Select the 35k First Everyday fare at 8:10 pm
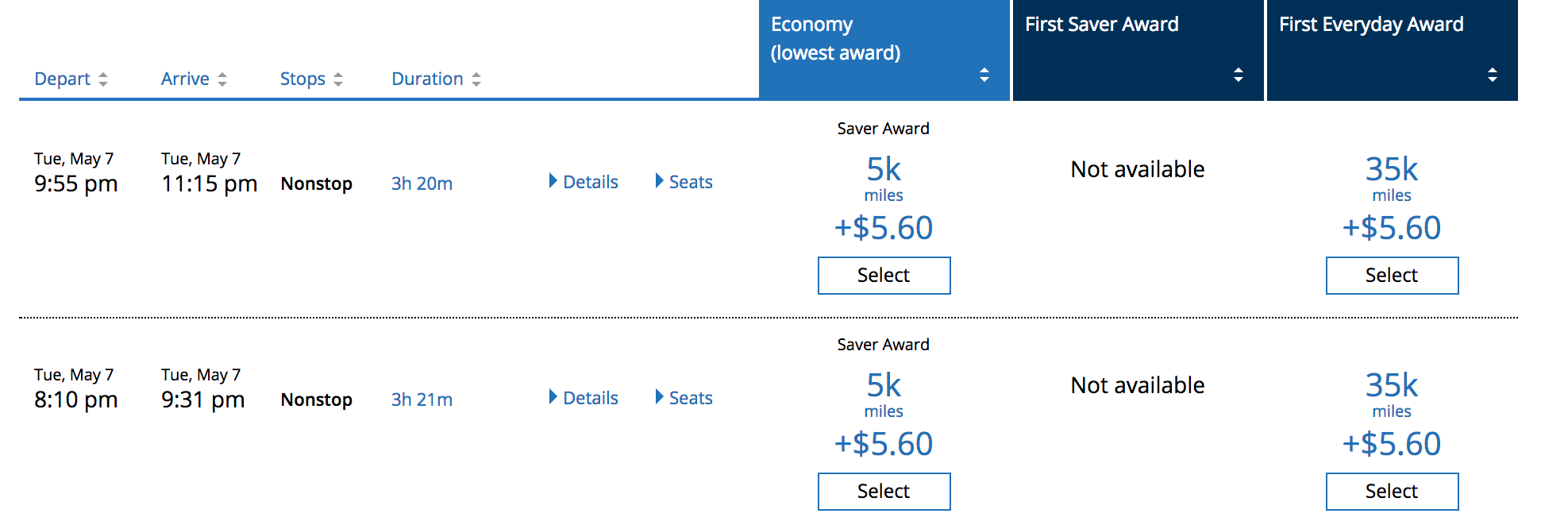Viewport: 1568px width, 525px height. (x=1392, y=491)
